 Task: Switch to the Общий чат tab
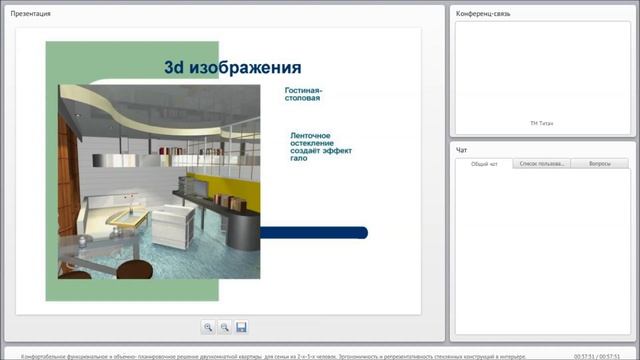tap(484, 164)
